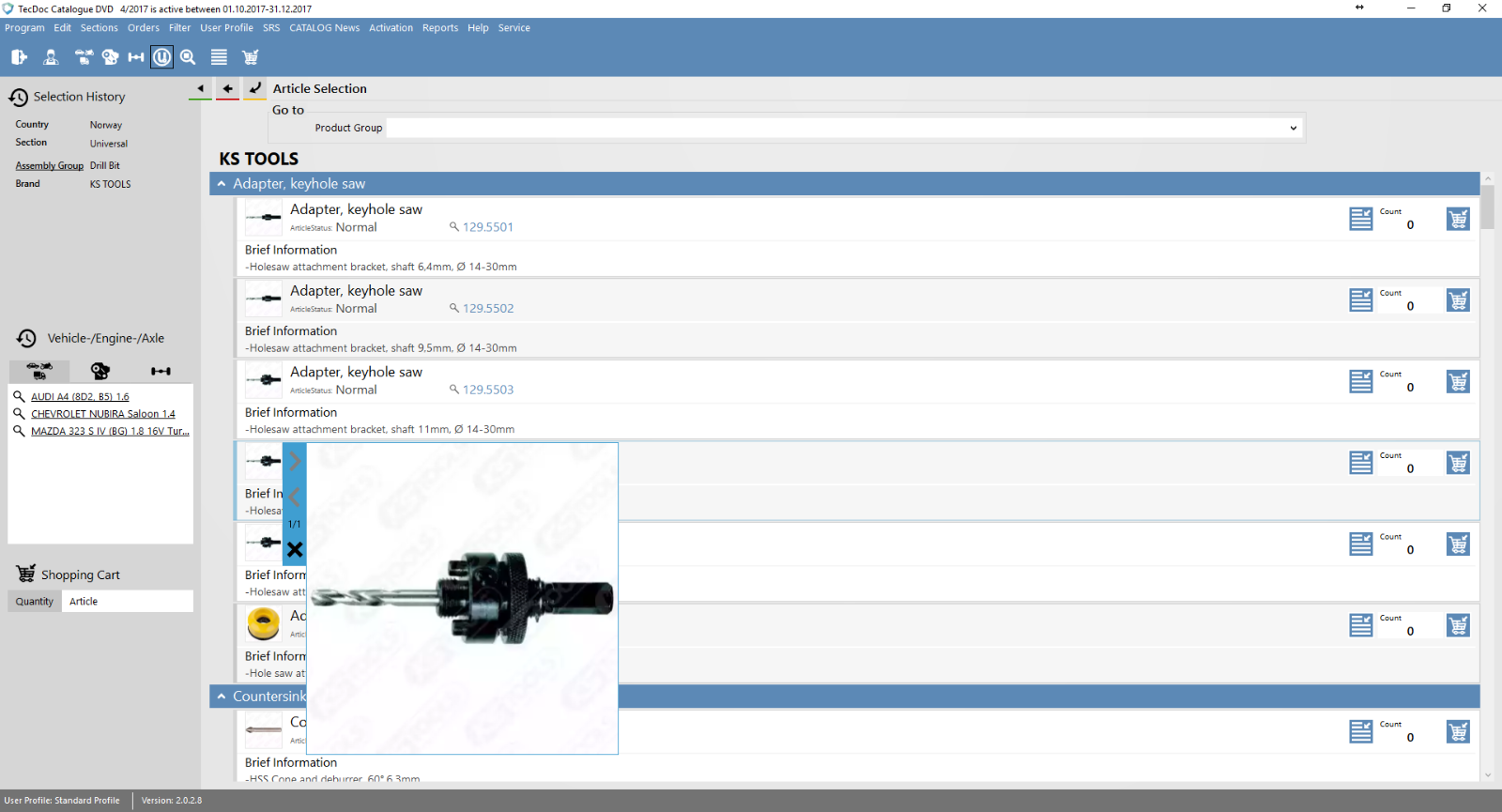Click the Assembly Group link
The width and height of the screenshot is (1502, 812).
[x=49, y=166]
